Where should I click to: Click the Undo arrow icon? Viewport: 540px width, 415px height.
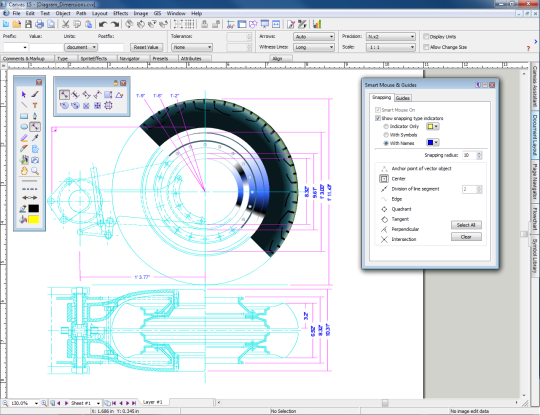pyautogui.click(x=103, y=24)
